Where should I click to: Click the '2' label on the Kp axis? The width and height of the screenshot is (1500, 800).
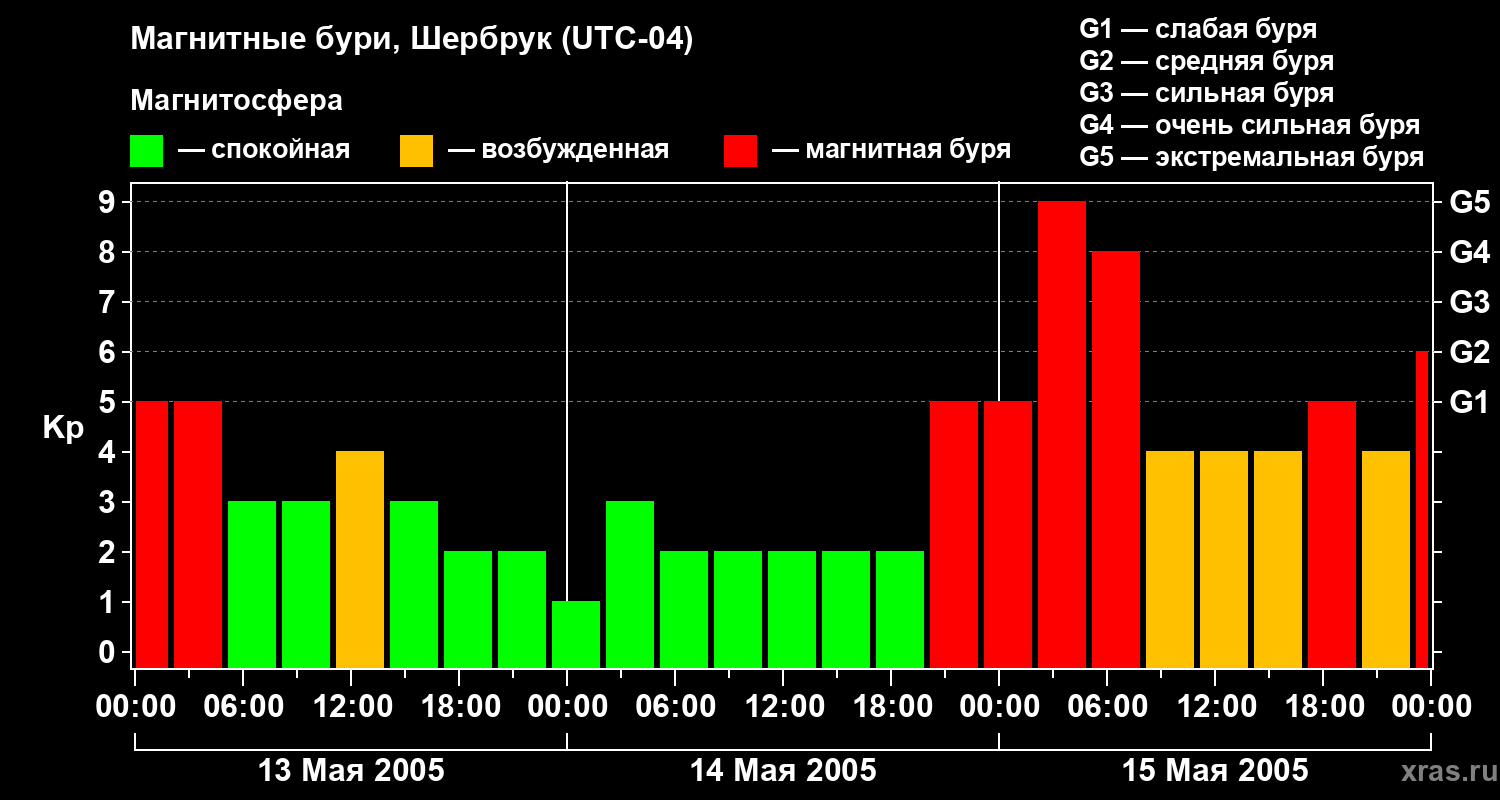[x=109, y=553]
